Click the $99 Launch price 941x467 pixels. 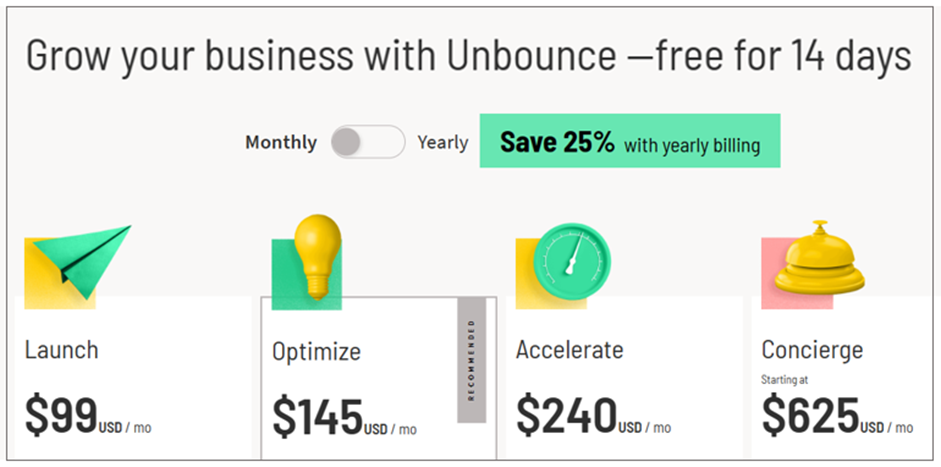61,415
